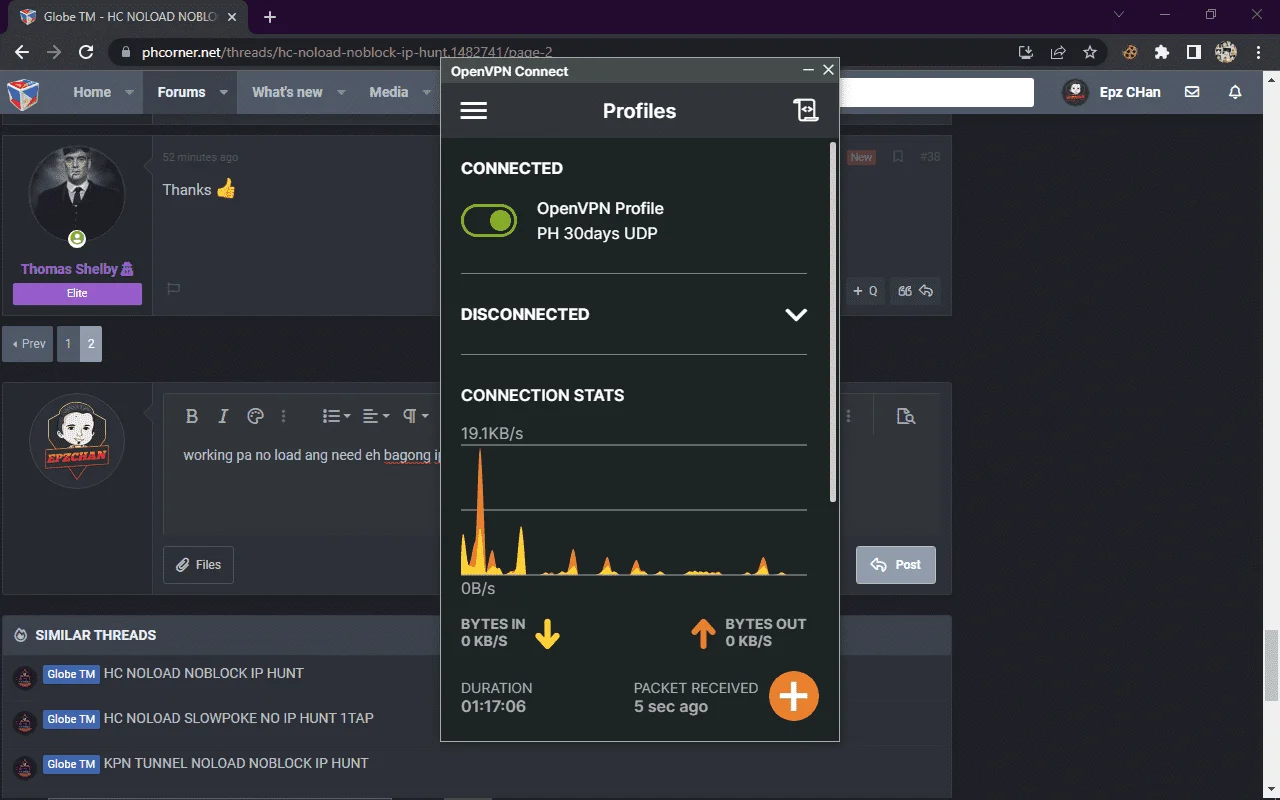Open the Media nav item
Image resolution: width=1280 pixels, height=800 pixels.
(388, 92)
